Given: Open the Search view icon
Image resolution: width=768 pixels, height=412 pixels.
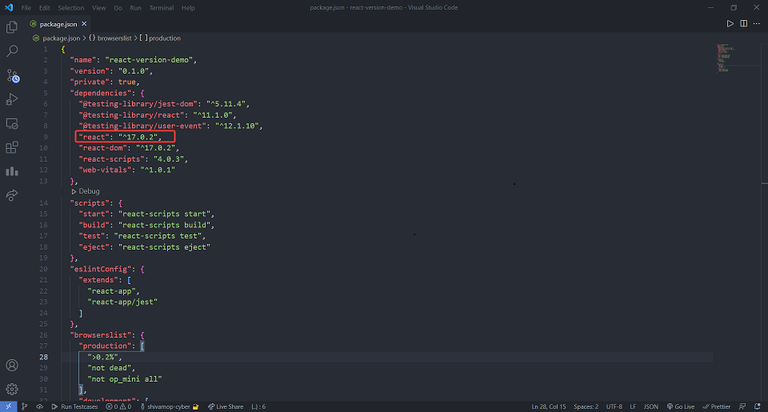Looking at the screenshot, I should tap(12, 50).
